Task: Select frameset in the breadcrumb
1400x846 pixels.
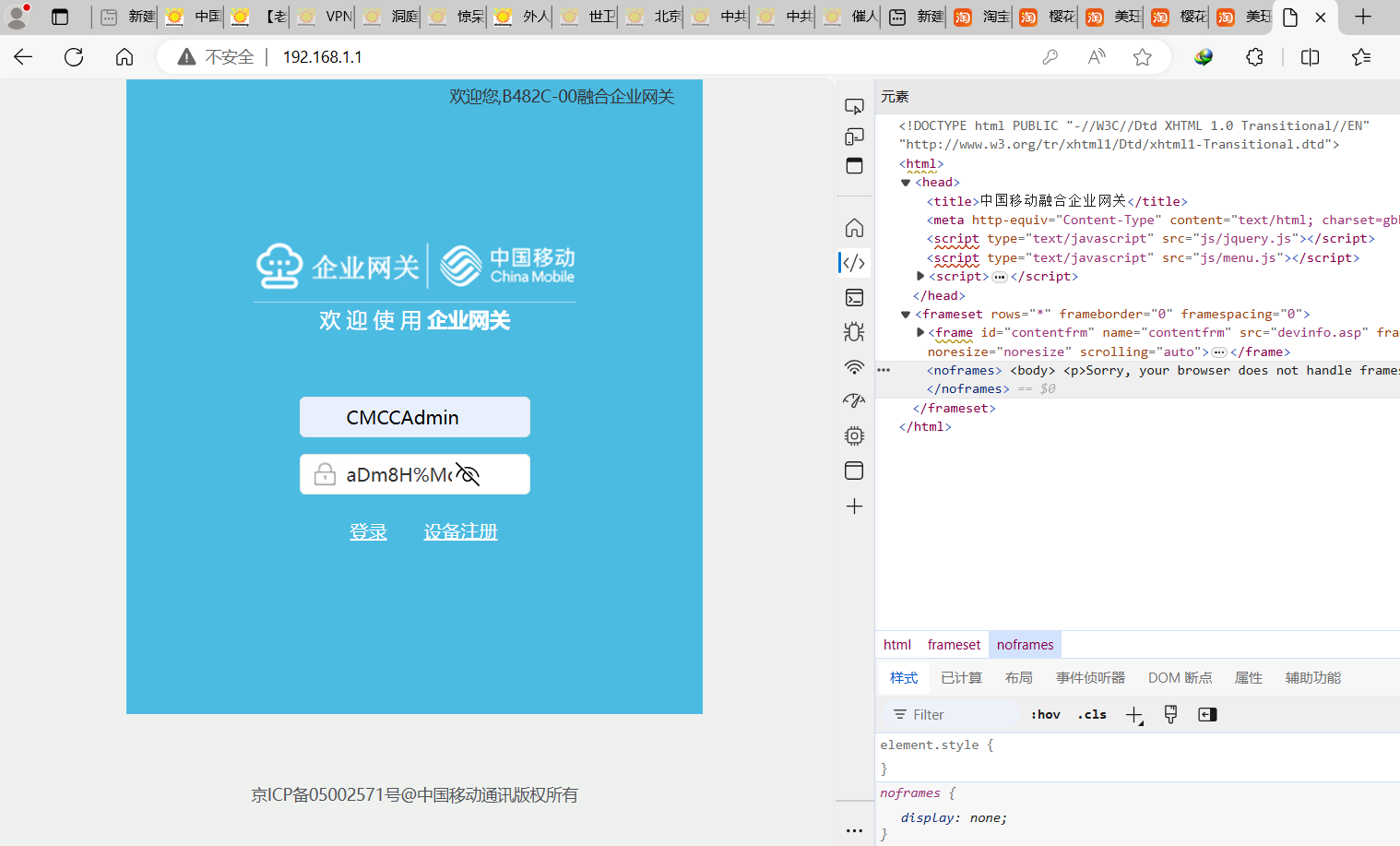Action: pyautogui.click(x=955, y=645)
